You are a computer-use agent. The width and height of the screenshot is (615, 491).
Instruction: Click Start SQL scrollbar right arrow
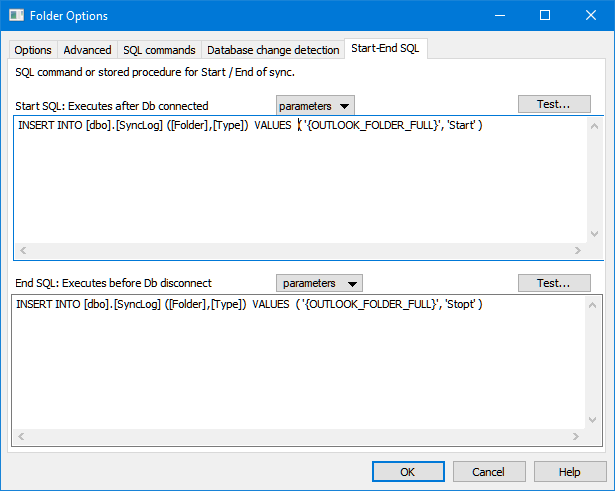click(x=576, y=251)
